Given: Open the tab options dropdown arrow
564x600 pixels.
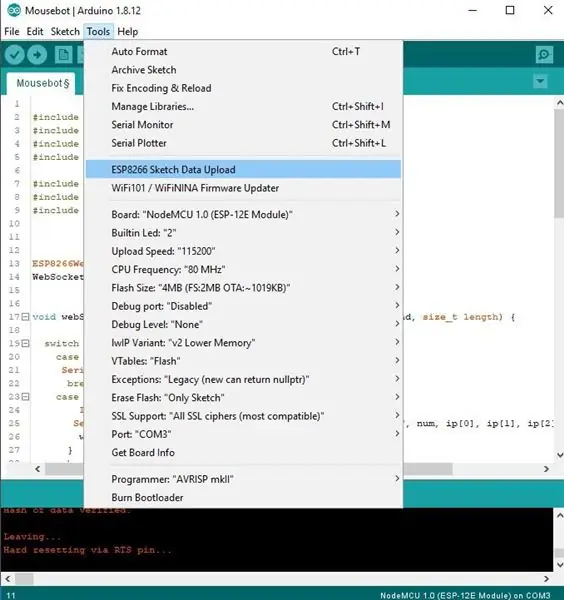Looking at the screenshot, I should pyautogui.click(x=540, y=81).
